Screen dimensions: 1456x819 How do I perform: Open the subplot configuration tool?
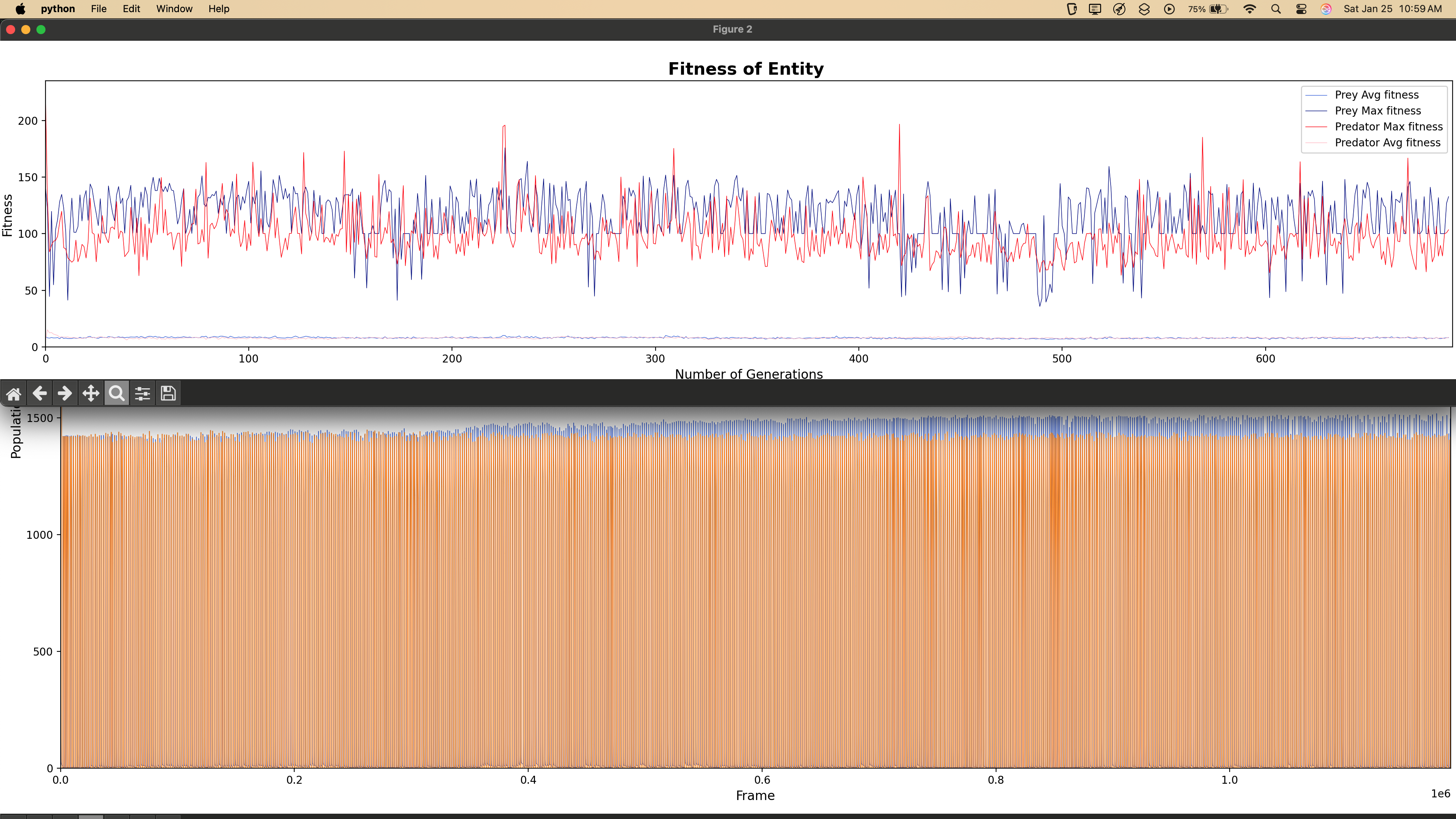142,393
